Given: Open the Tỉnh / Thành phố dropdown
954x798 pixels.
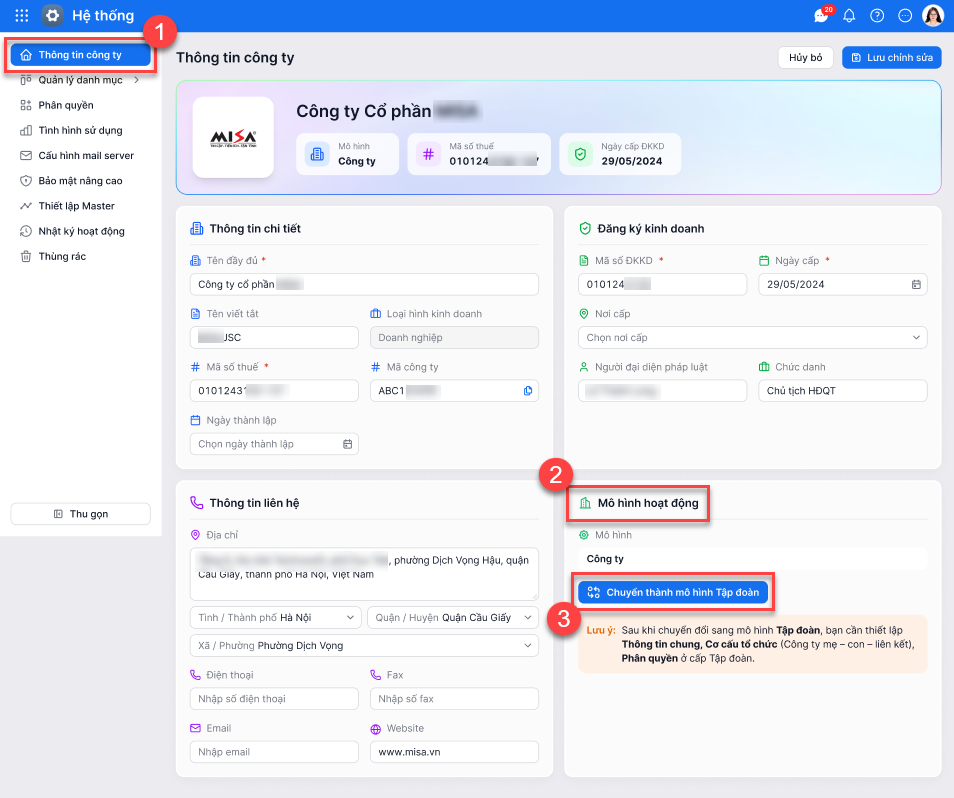Looking at the screenshot, I should click(x=275, y=618).
